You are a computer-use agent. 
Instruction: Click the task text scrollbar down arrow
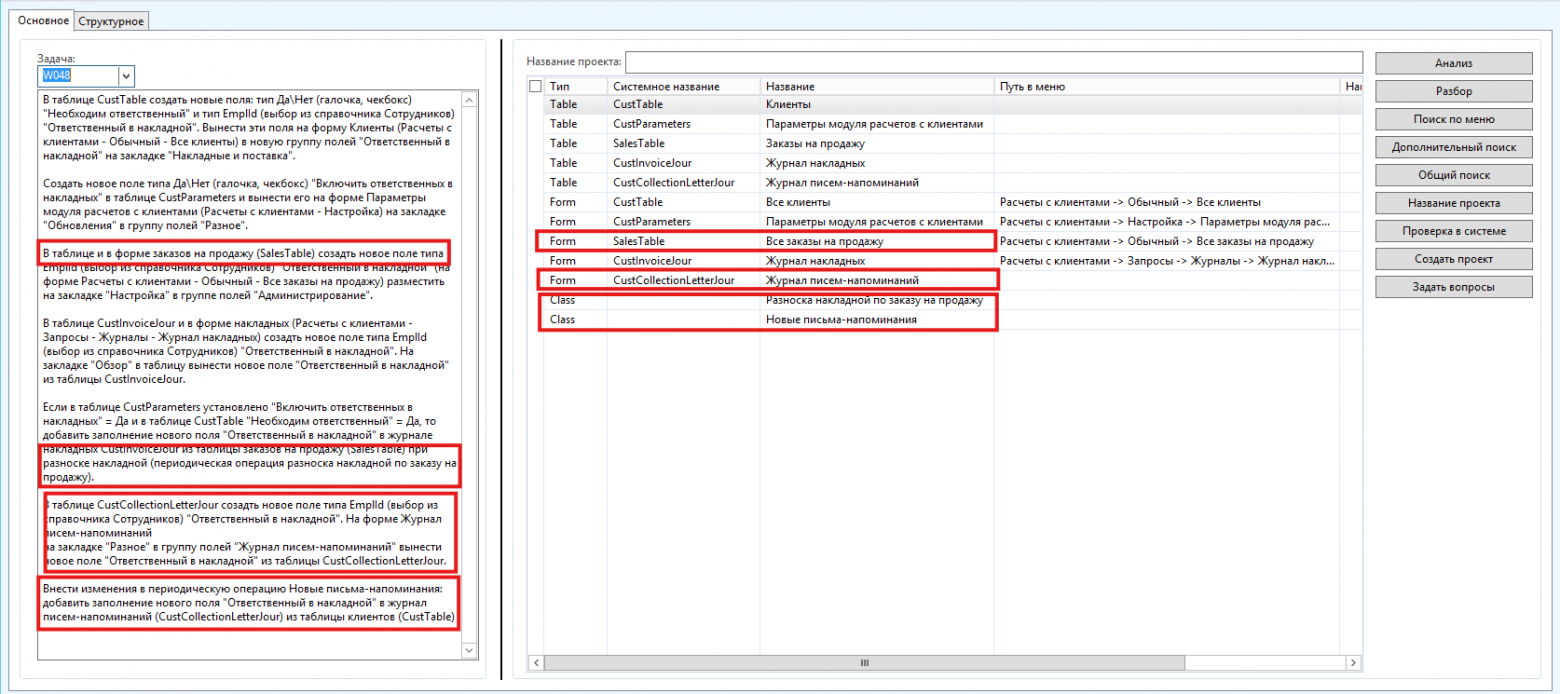pyautogui.click(x=471, y=651)
